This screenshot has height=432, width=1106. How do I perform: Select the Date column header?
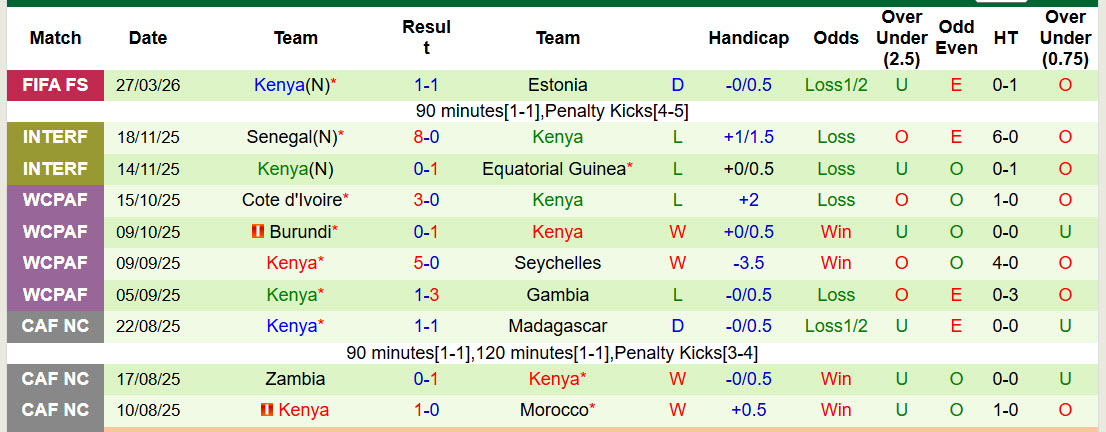coord(148,38)
